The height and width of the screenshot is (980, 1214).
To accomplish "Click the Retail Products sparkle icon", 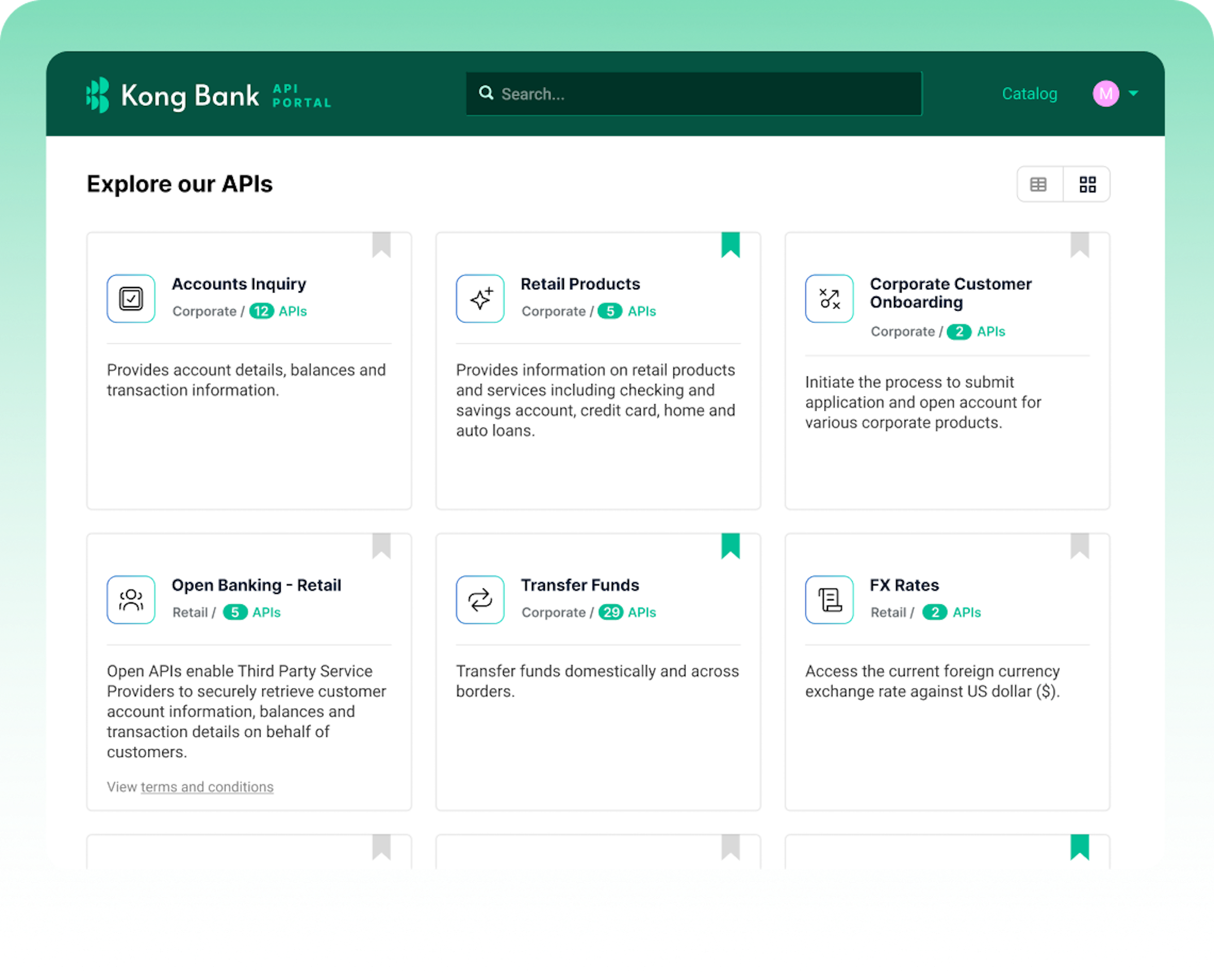I will click(x=480, y=299).
